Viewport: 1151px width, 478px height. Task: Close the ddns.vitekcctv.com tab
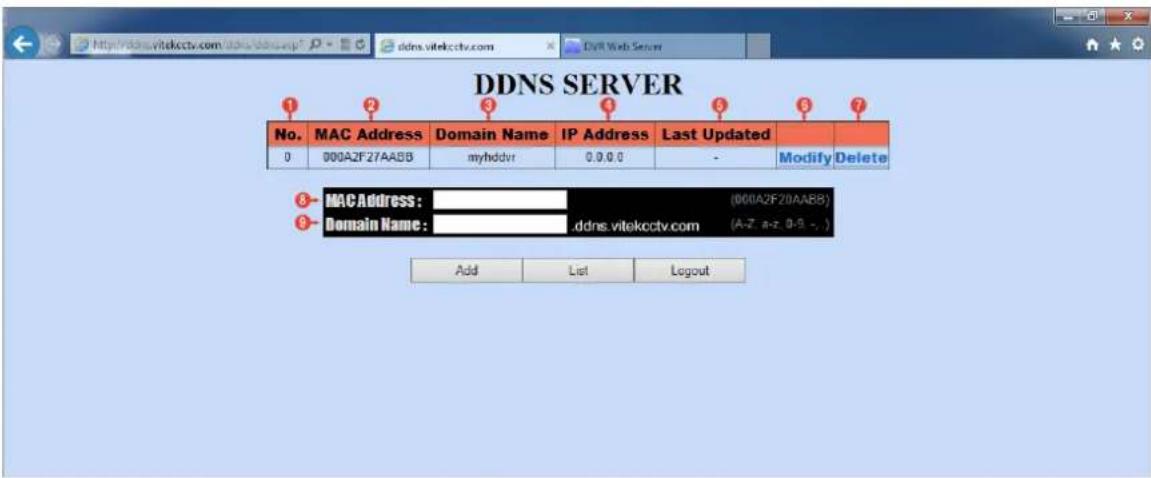pos(550,46)
